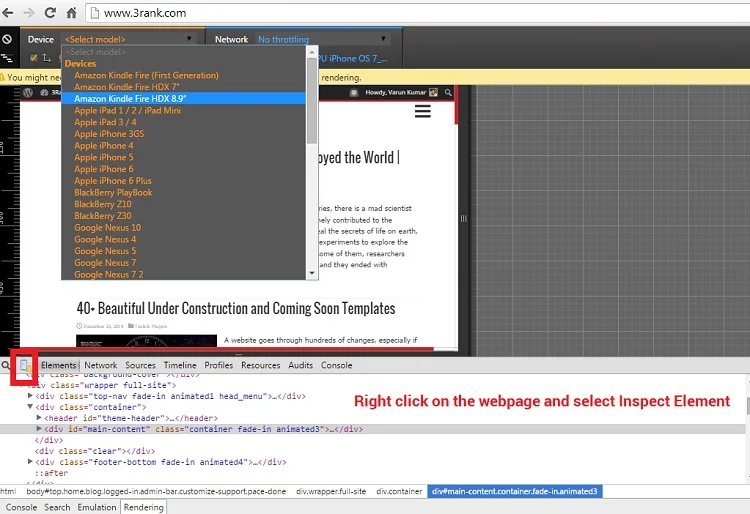The height and width of the screenshot is (514, 750).
Task: Open the hamburger menu on the webpage
Action: tap(422, 111)
